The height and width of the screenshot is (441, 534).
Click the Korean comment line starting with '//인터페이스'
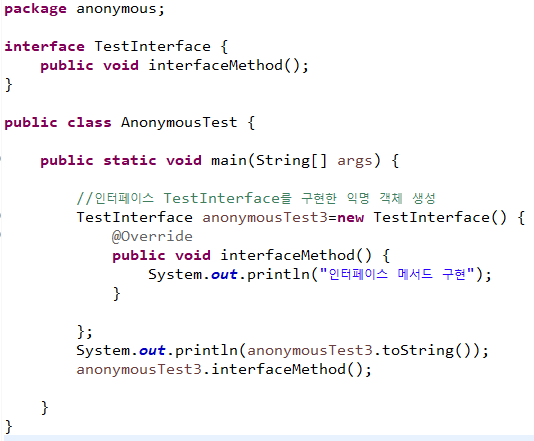click(256, 198)
